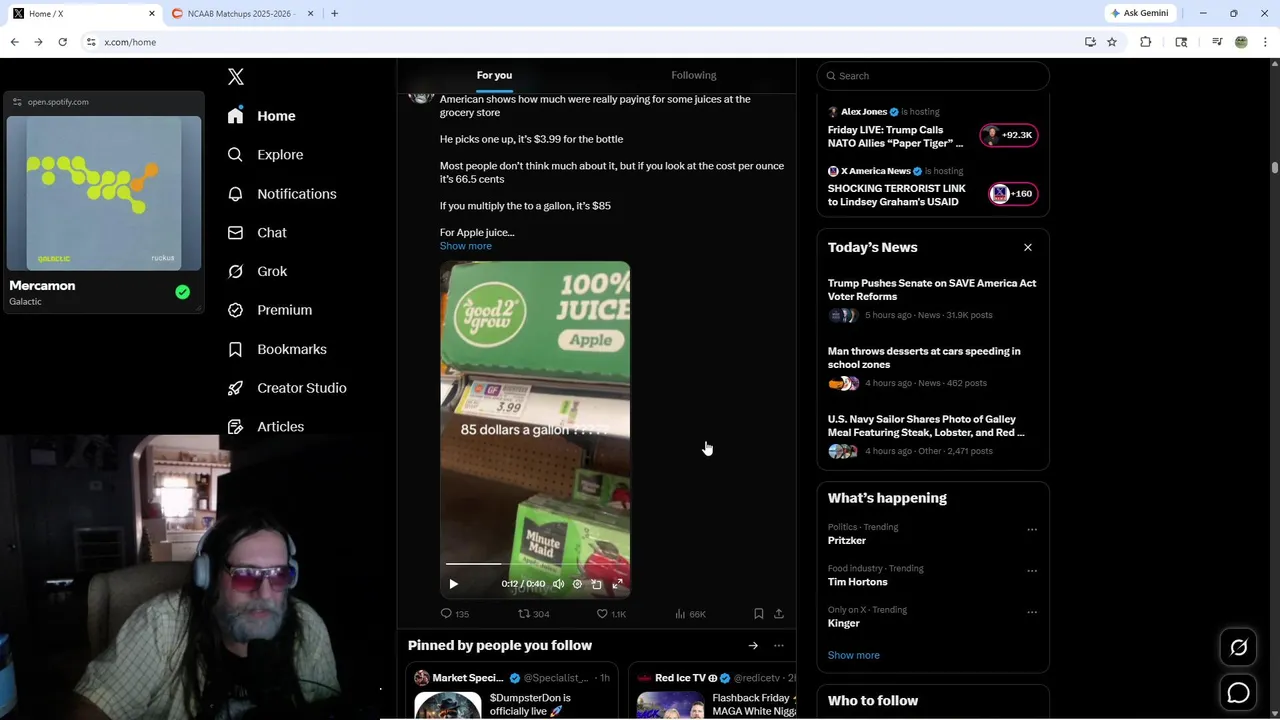Seek on the video progress bar
This screenshot has height=720, width=1280.
click(535, 564)
